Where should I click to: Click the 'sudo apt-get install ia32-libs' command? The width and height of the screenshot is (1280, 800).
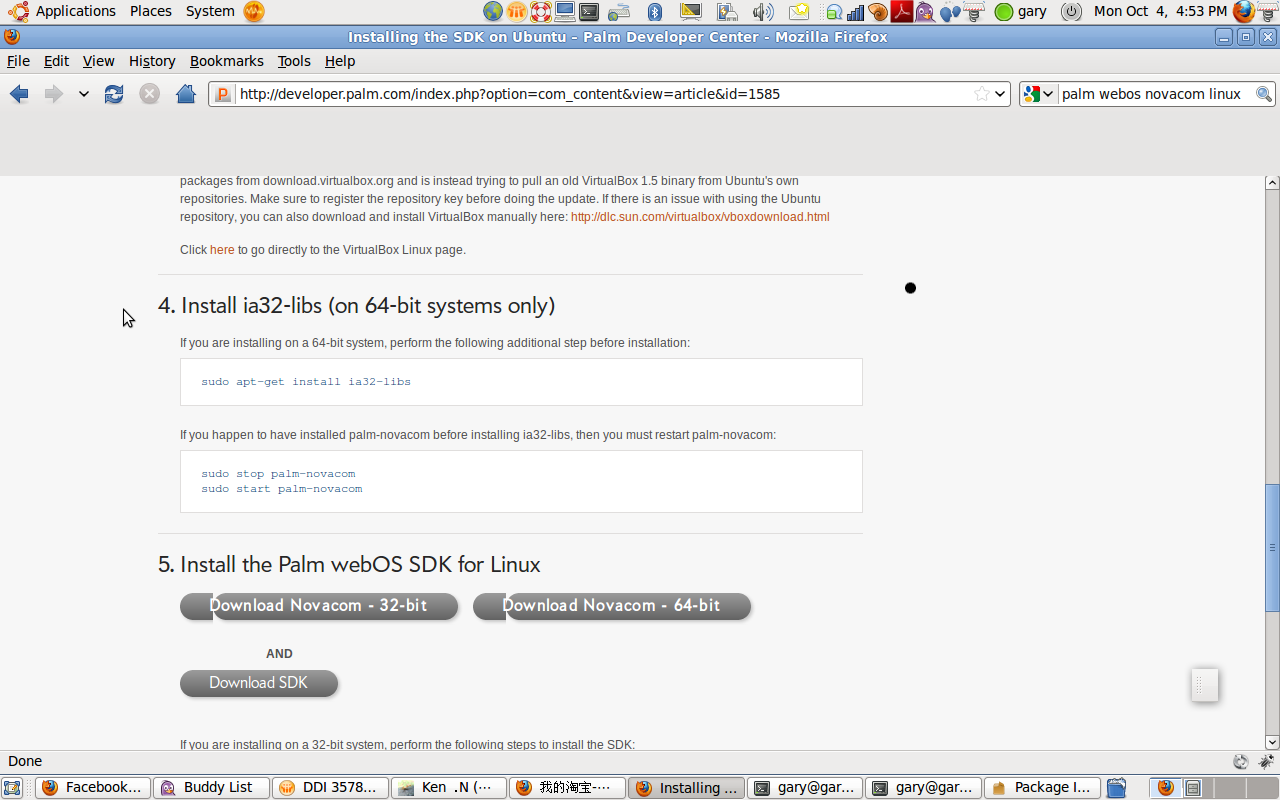tap(306, 382)
